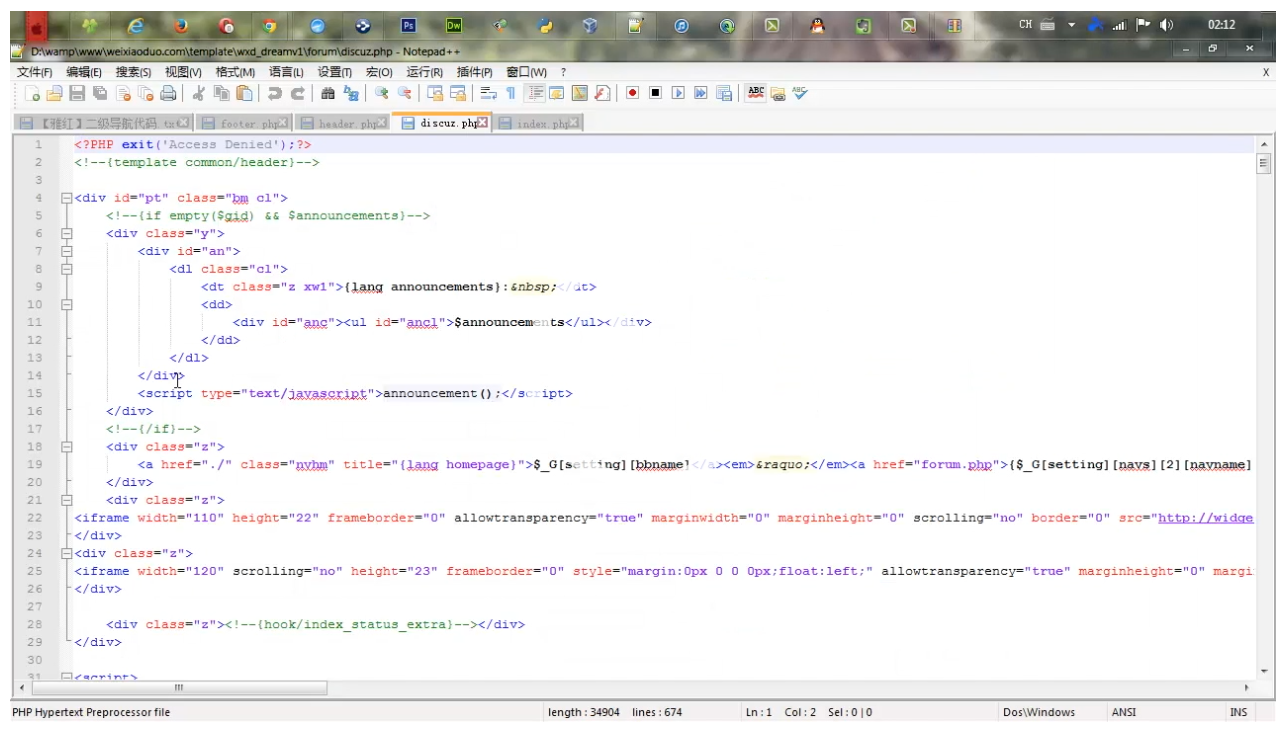Click the Close All documents toolbar icon

tap(146, 93)
